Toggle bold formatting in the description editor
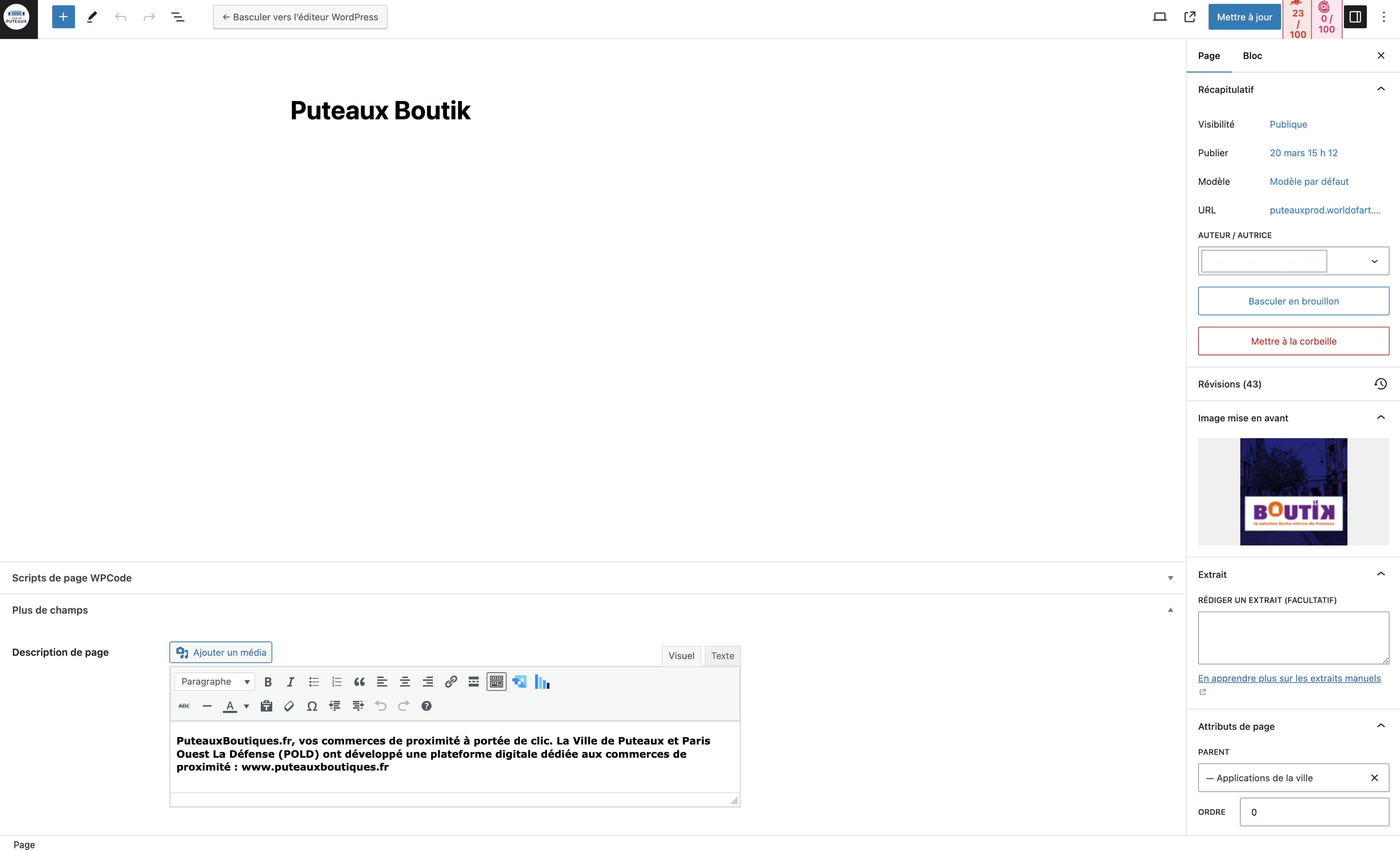 268,681
